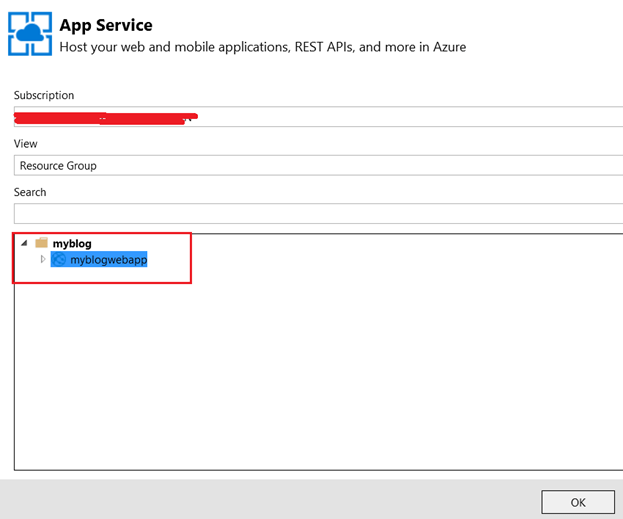Image resolution: width=623 pixels, height=519 pixels.
Task: Focus the Search text box
Action: pos(318,213)
